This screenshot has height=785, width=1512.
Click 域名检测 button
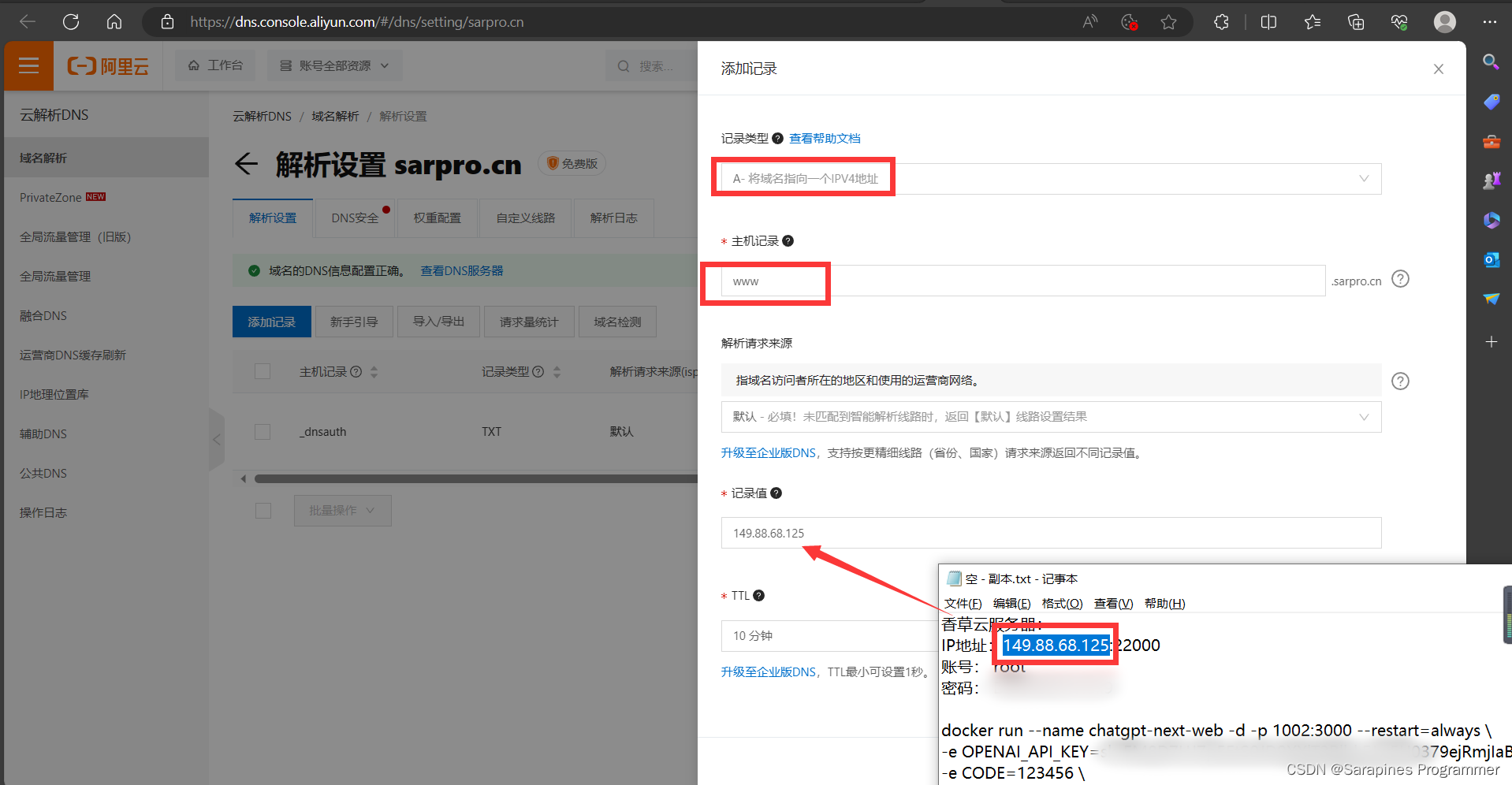pyautogui.click(x=617, y=322)
